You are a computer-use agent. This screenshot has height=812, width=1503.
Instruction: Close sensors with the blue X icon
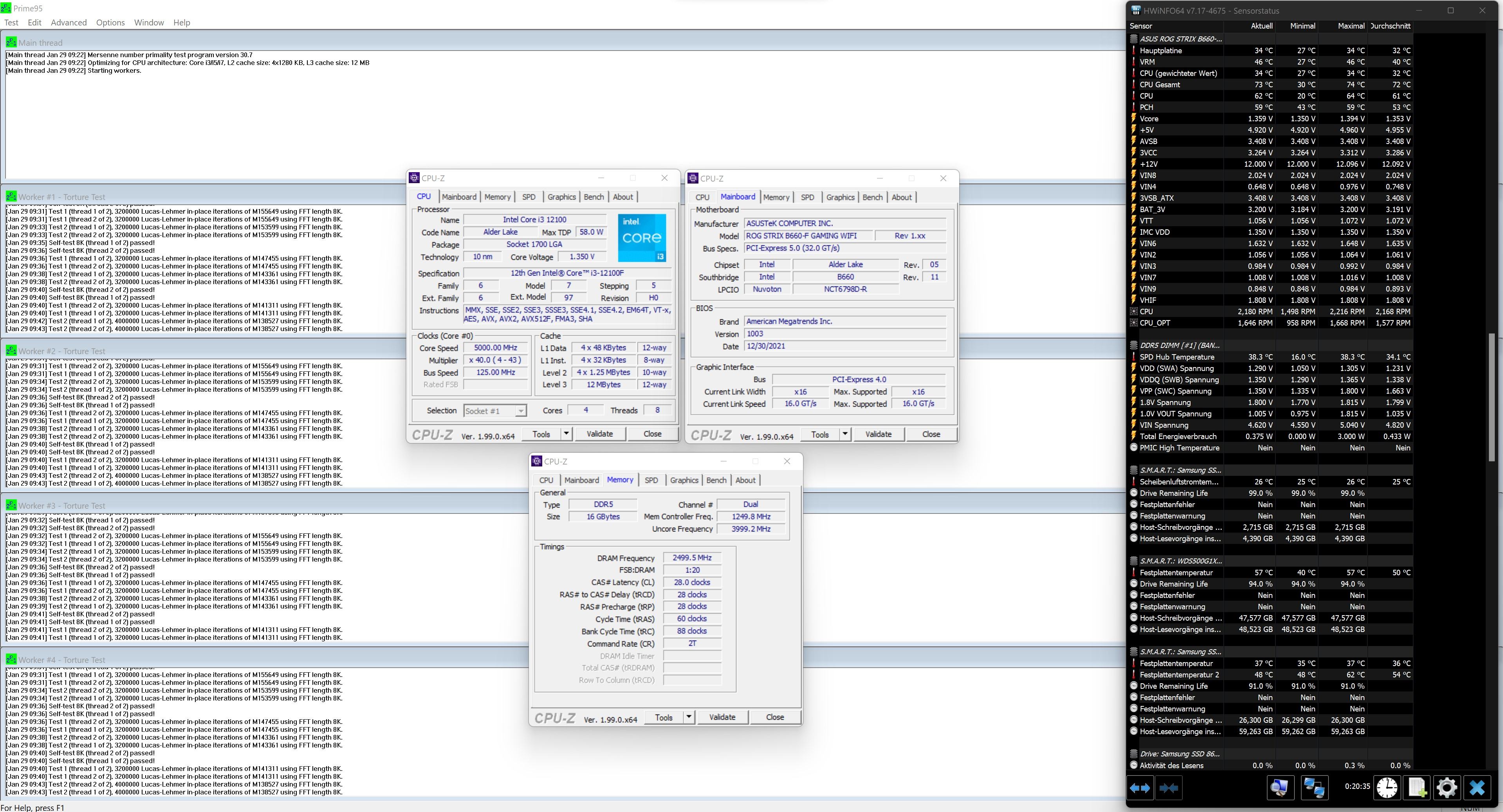coord(1477,788)
